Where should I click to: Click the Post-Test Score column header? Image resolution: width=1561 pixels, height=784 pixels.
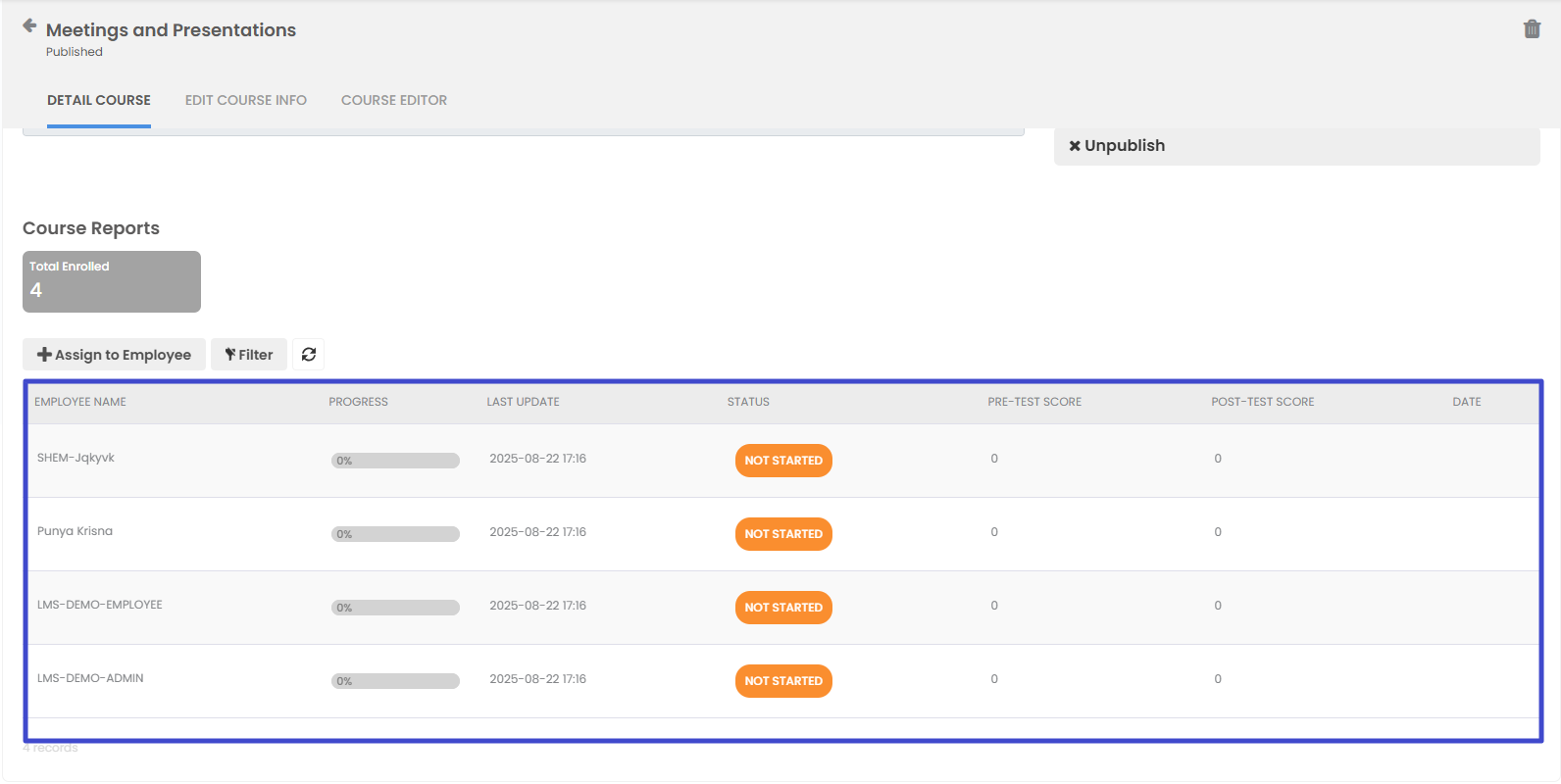click(x=1262, y=402)
